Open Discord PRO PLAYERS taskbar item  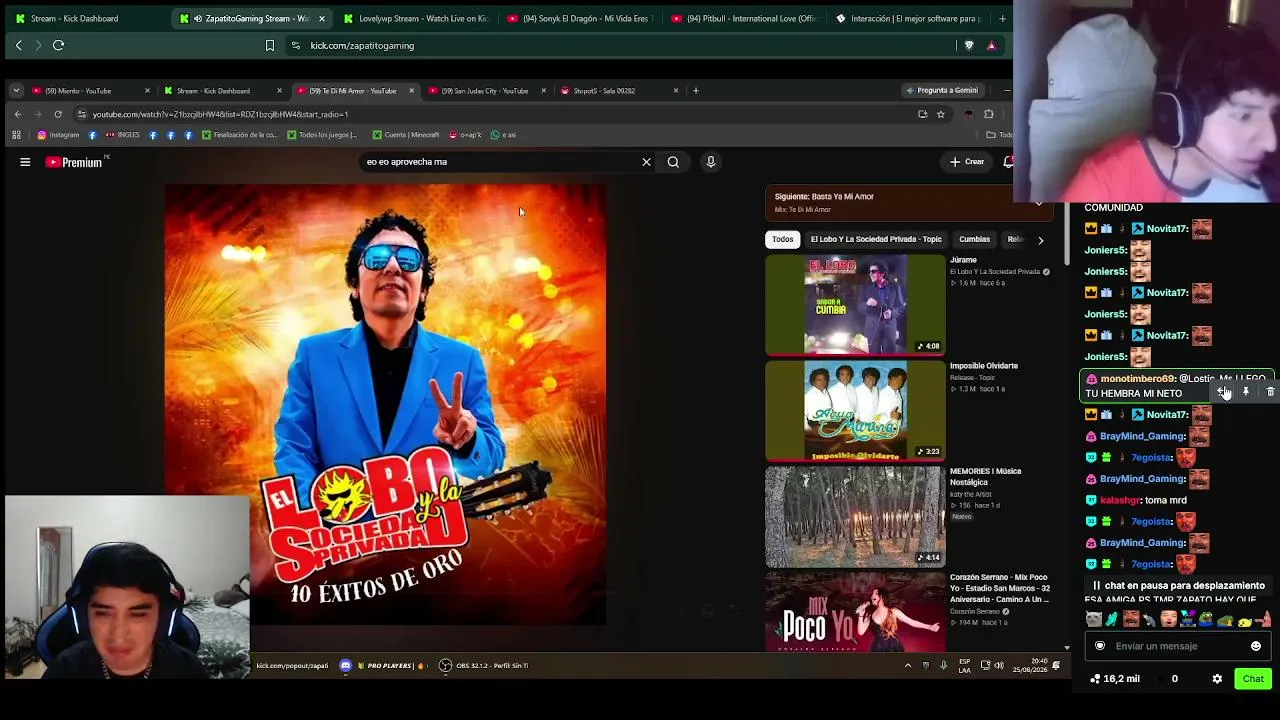point(384,666)
